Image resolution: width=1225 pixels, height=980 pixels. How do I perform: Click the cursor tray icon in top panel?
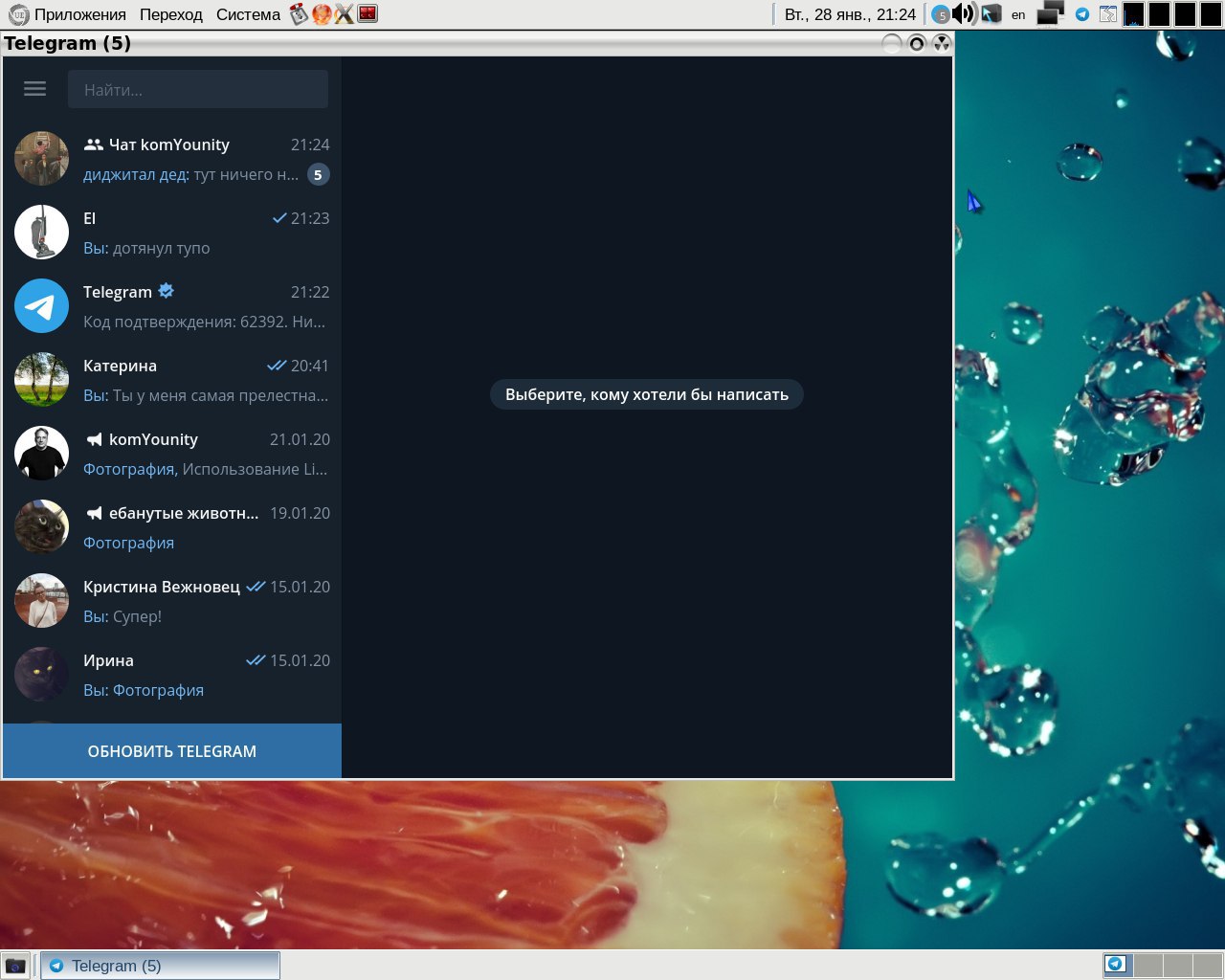pos(991,14)
